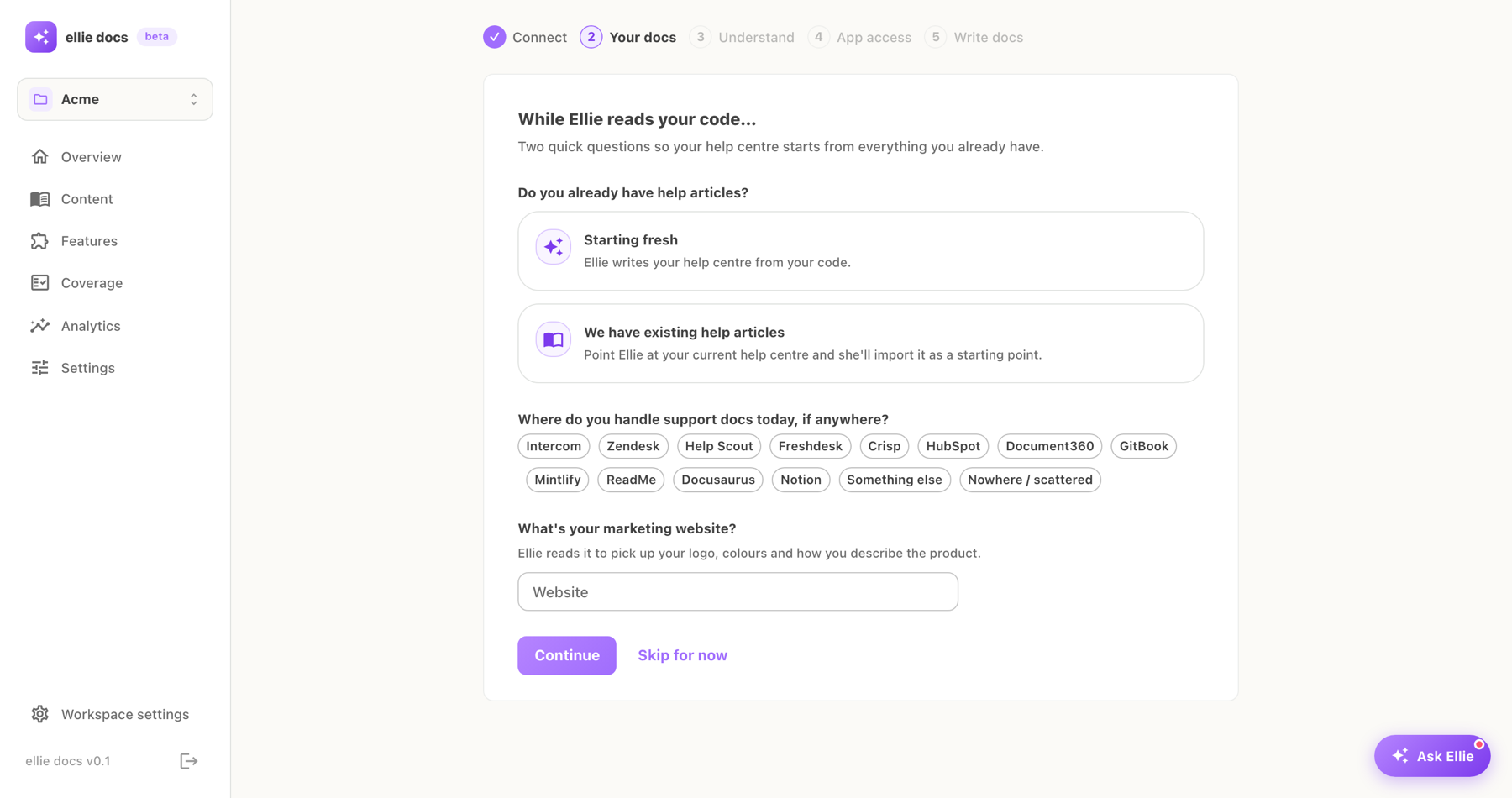1512x798 pixels.
Task: Toggle the Intercom chip
Action: point(554,446)
